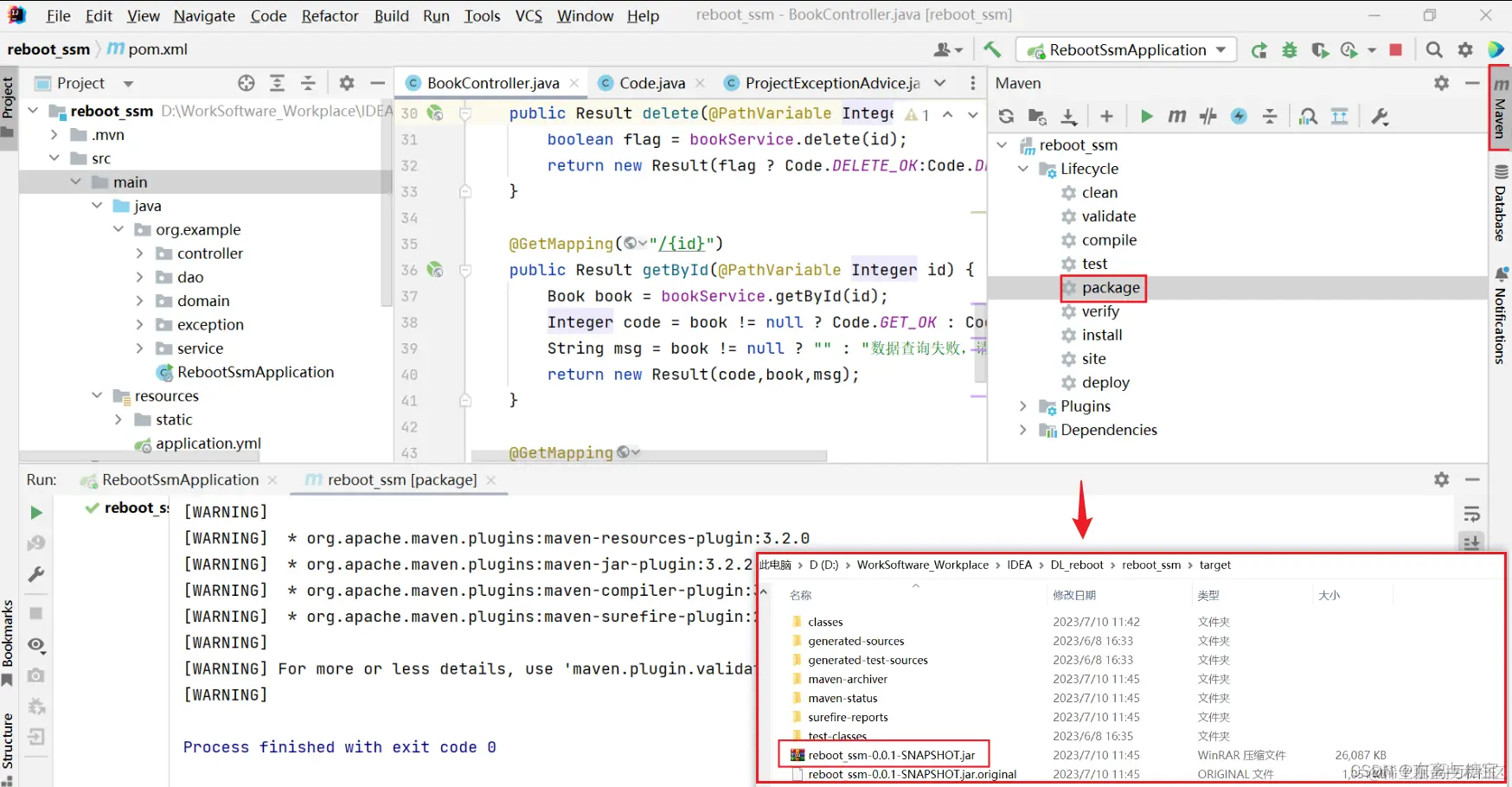Add a Maven project with the plus icon
The image size is (1512, 787).
point(1106,116)
